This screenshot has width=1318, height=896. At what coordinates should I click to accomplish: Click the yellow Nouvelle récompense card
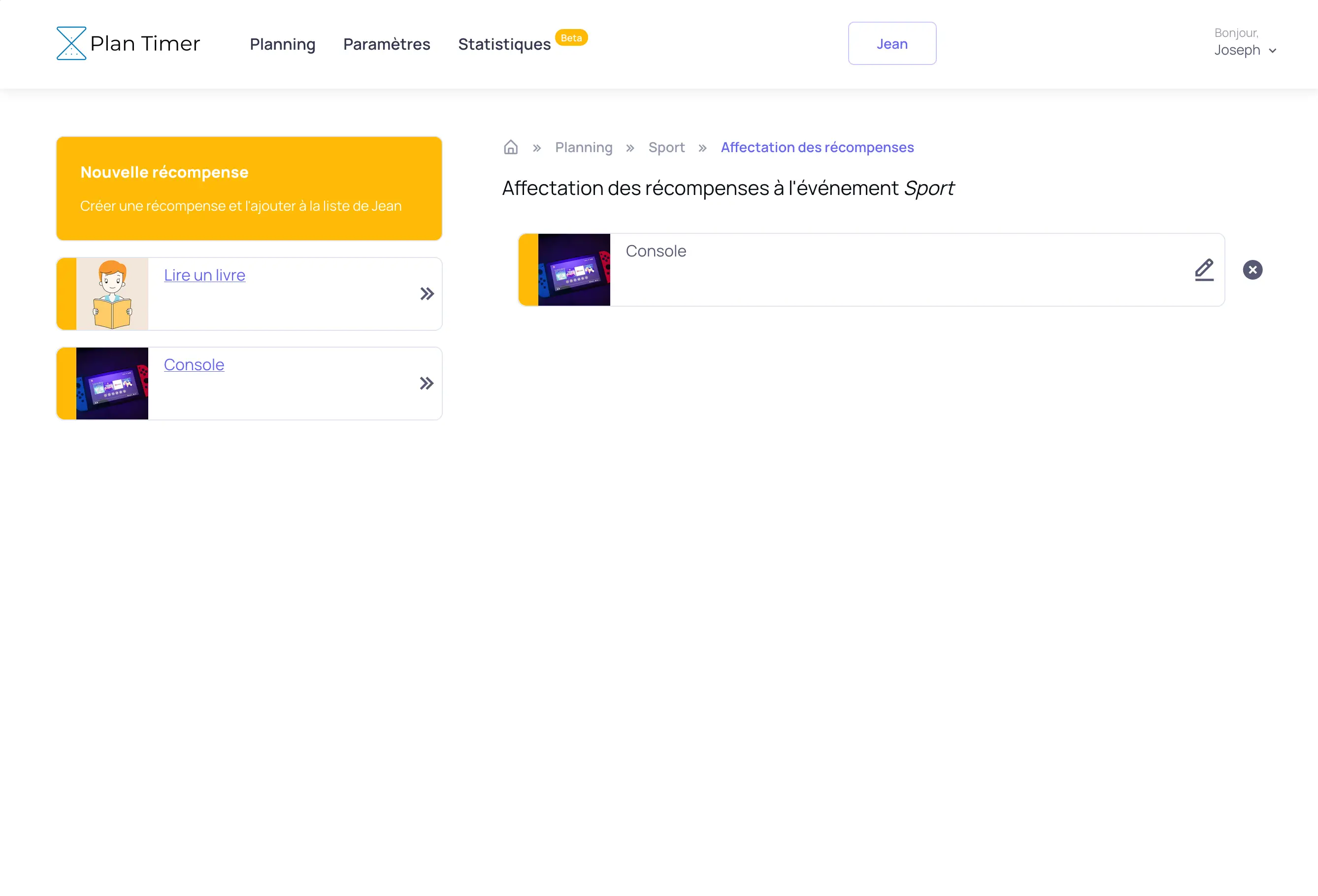(249, 188)
